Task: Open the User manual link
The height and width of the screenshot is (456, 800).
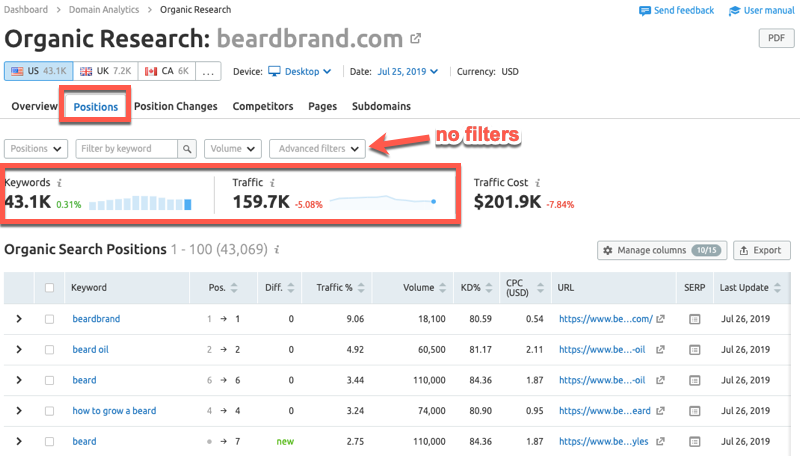Action: point(759,11)
